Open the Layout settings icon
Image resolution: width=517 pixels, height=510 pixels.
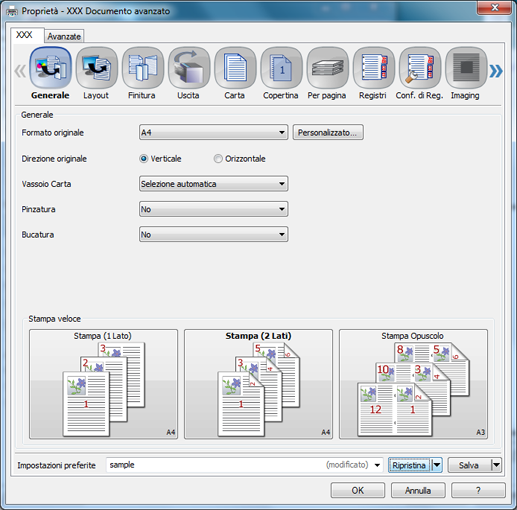click(x=96, y=68)
